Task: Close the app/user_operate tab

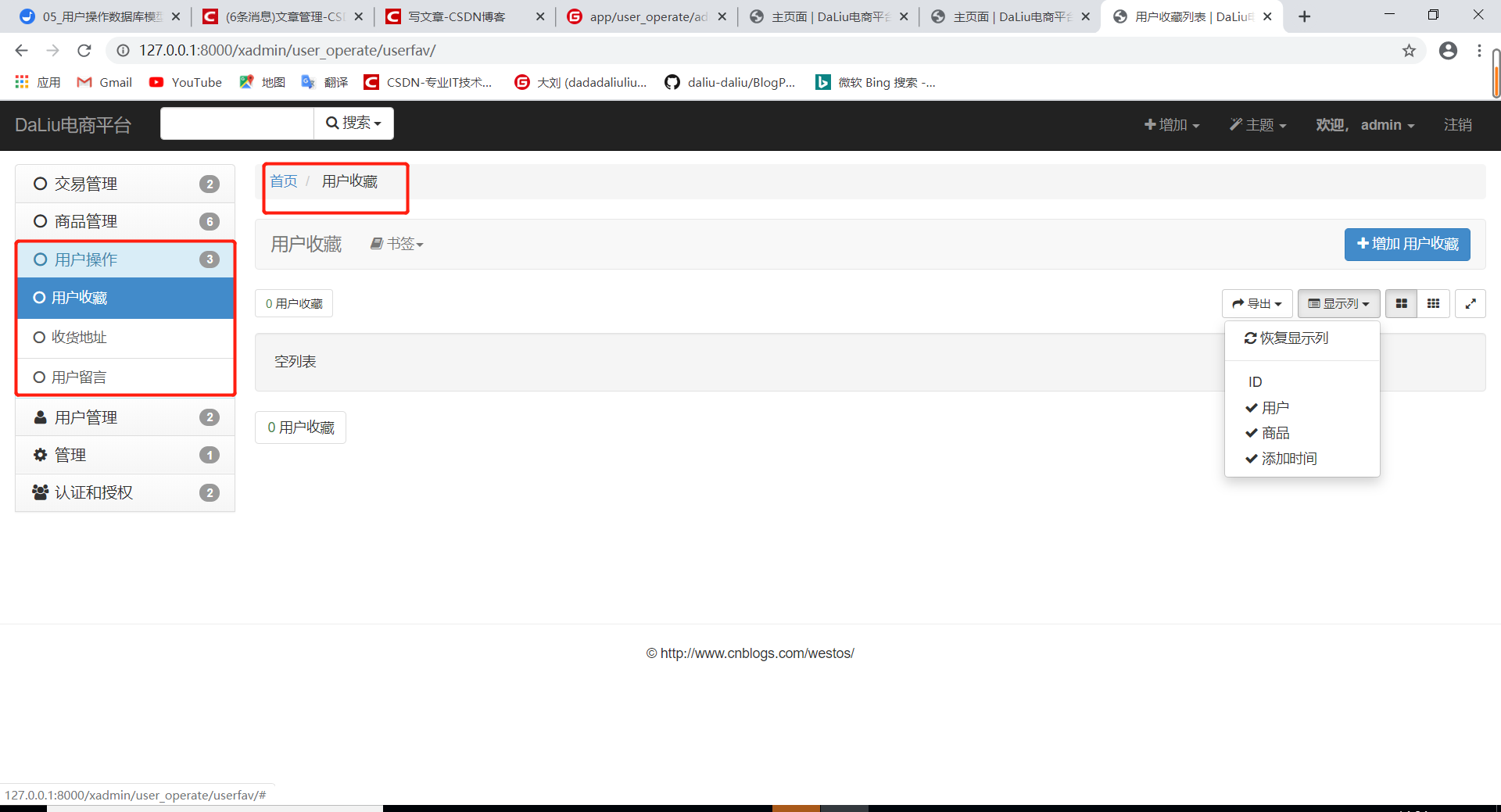Action: tap(722, 16)
